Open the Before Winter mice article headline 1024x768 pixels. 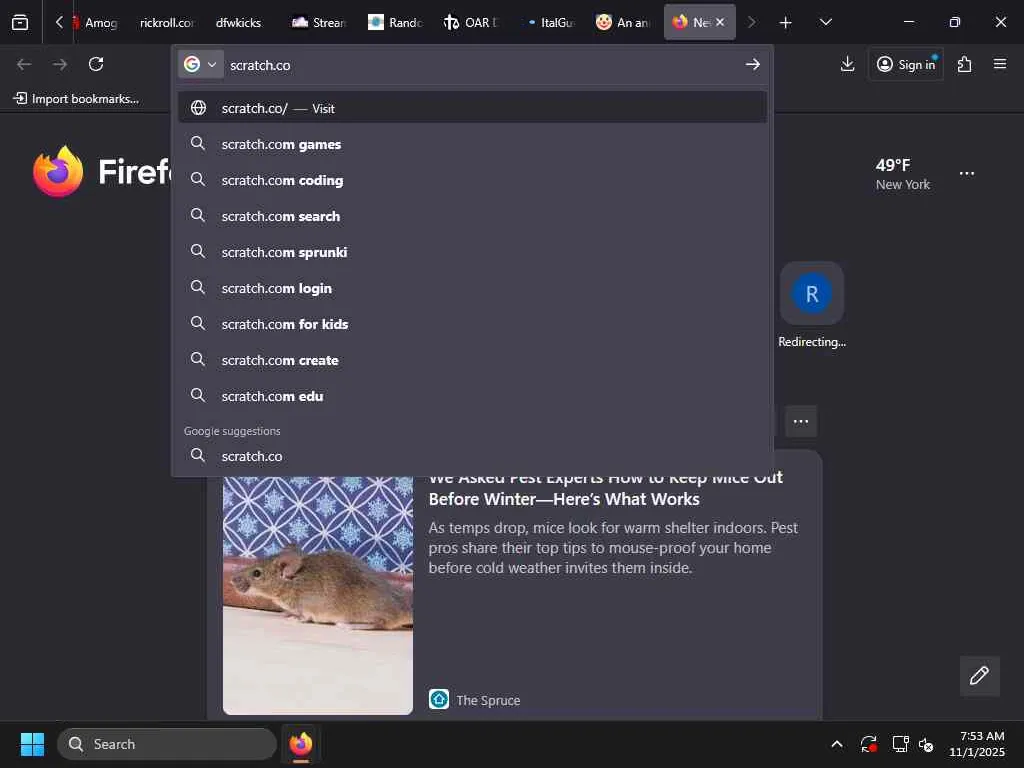click(605, 488)
